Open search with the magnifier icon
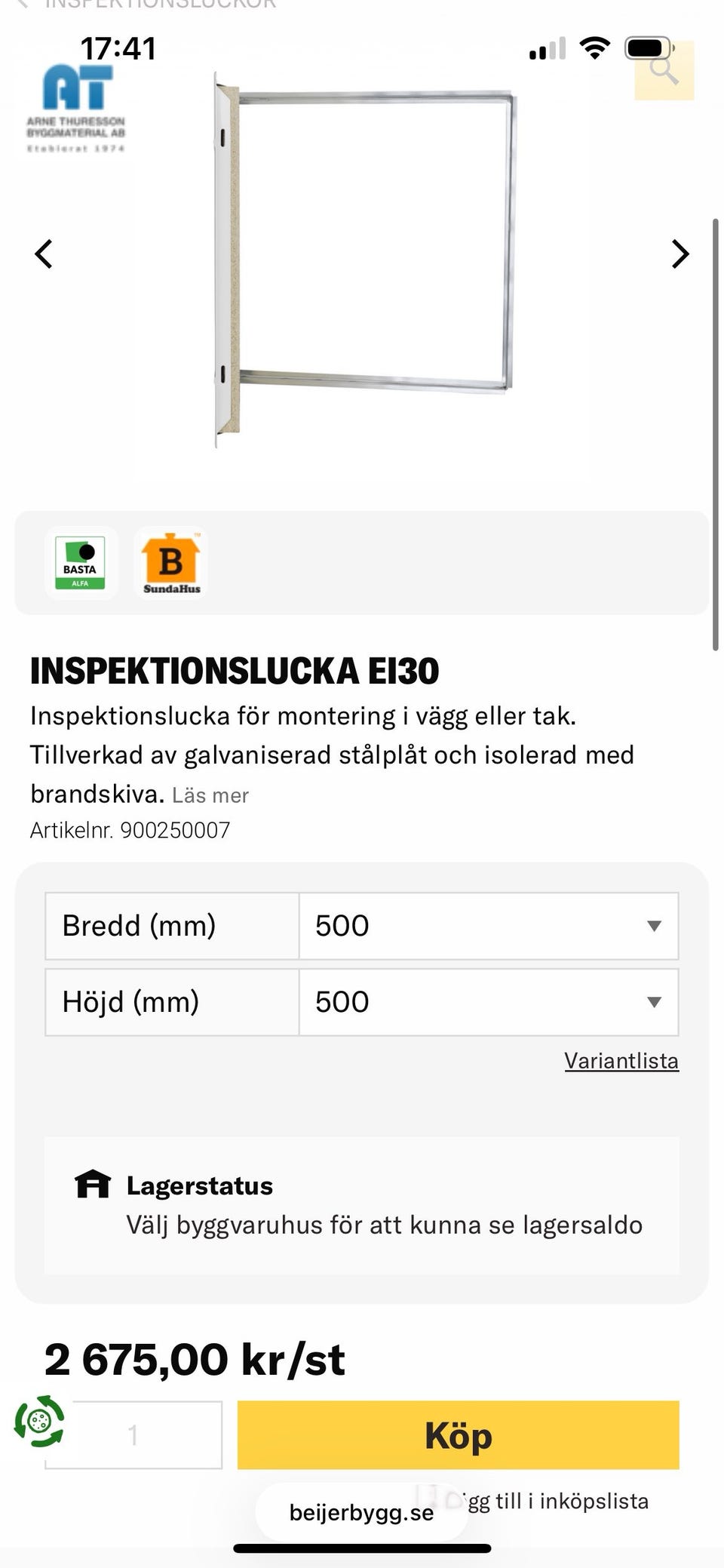Viewport: 724px width, 1568px height. pos(664,71)
